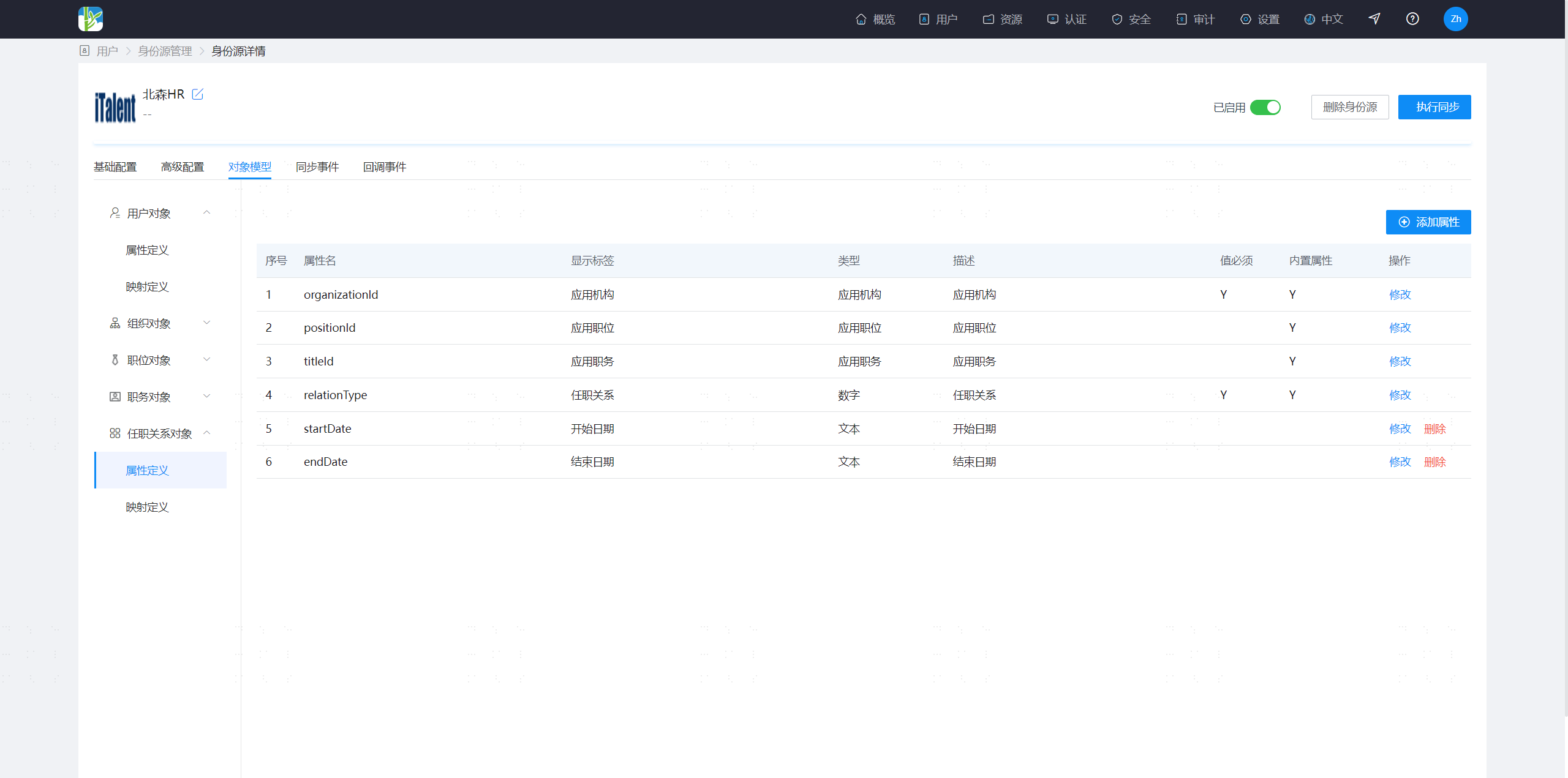Viewport: 1568px width, 778px height.
Task: Toggle the 已启用 enabled switch off
Action: point(1265,108)
